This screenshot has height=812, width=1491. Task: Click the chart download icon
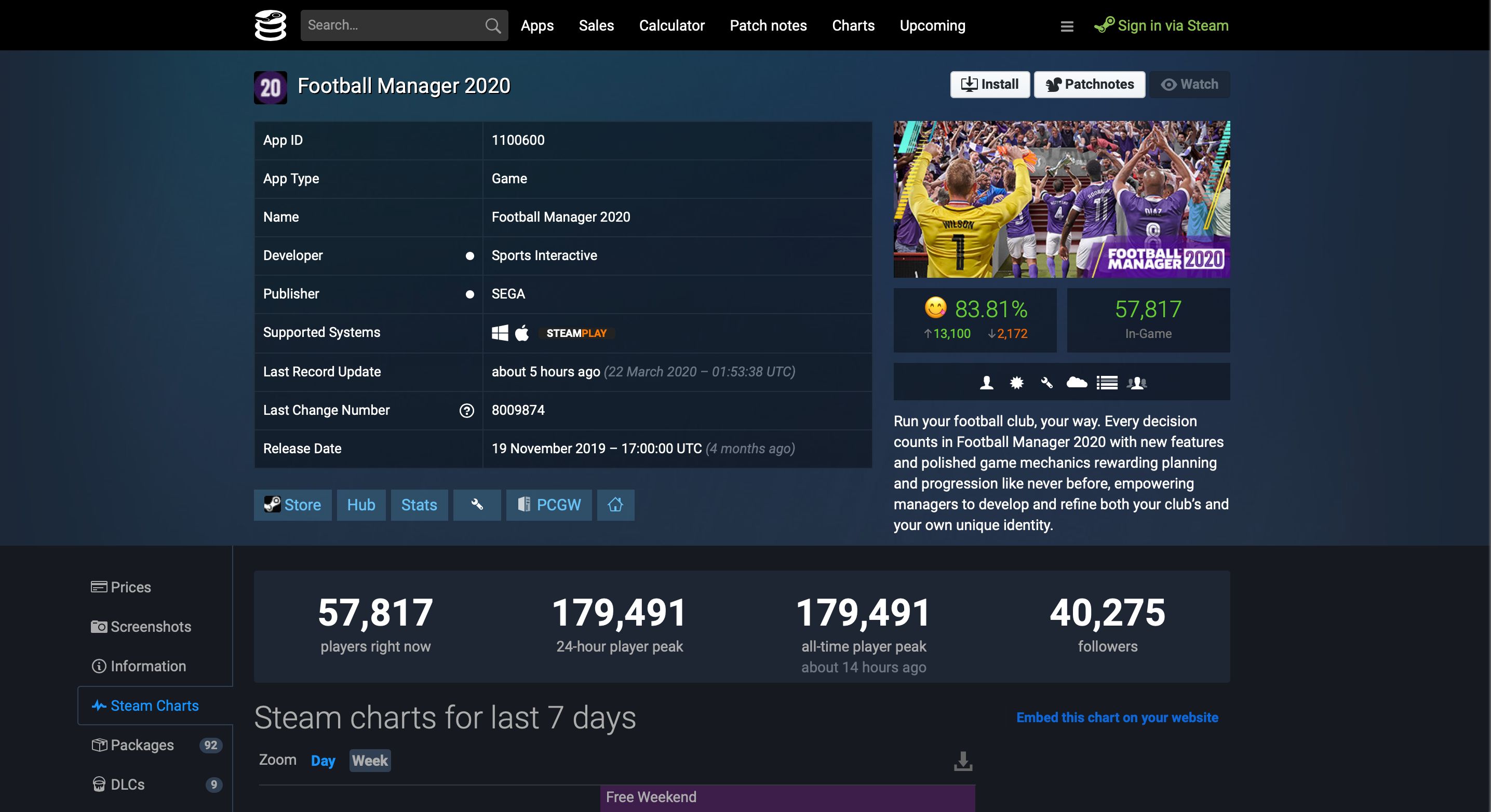click(x=962, y=761)
